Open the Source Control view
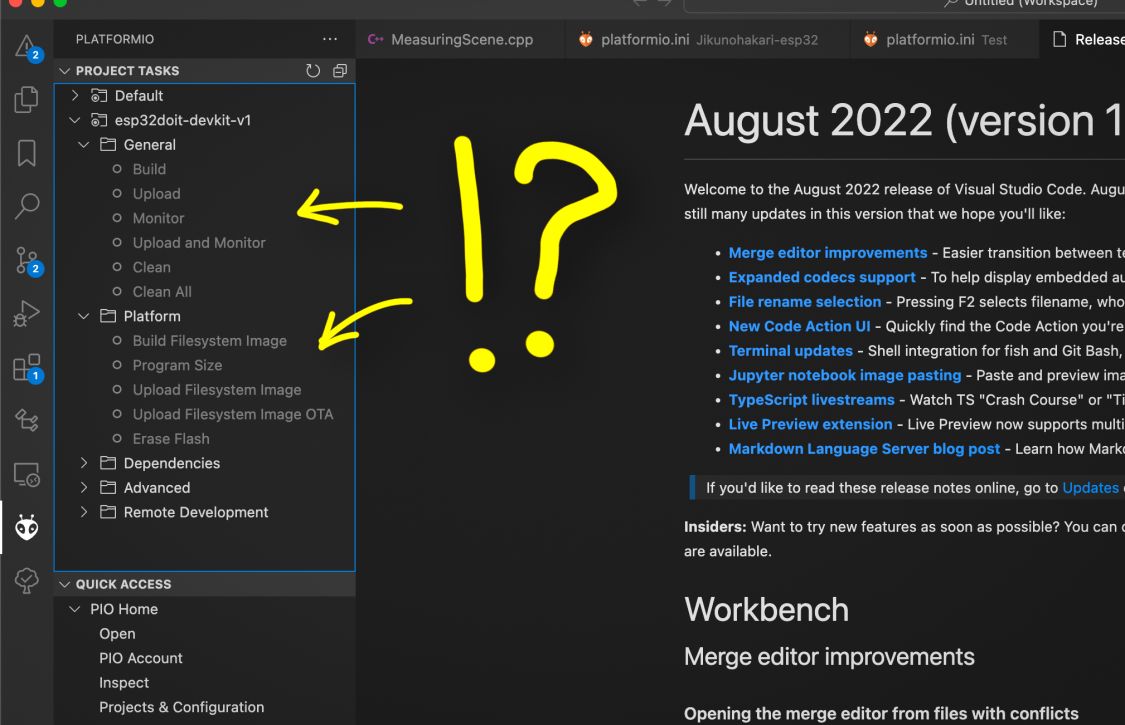The height and width of the screenshot is (725, 1125). tap(27, 261)
